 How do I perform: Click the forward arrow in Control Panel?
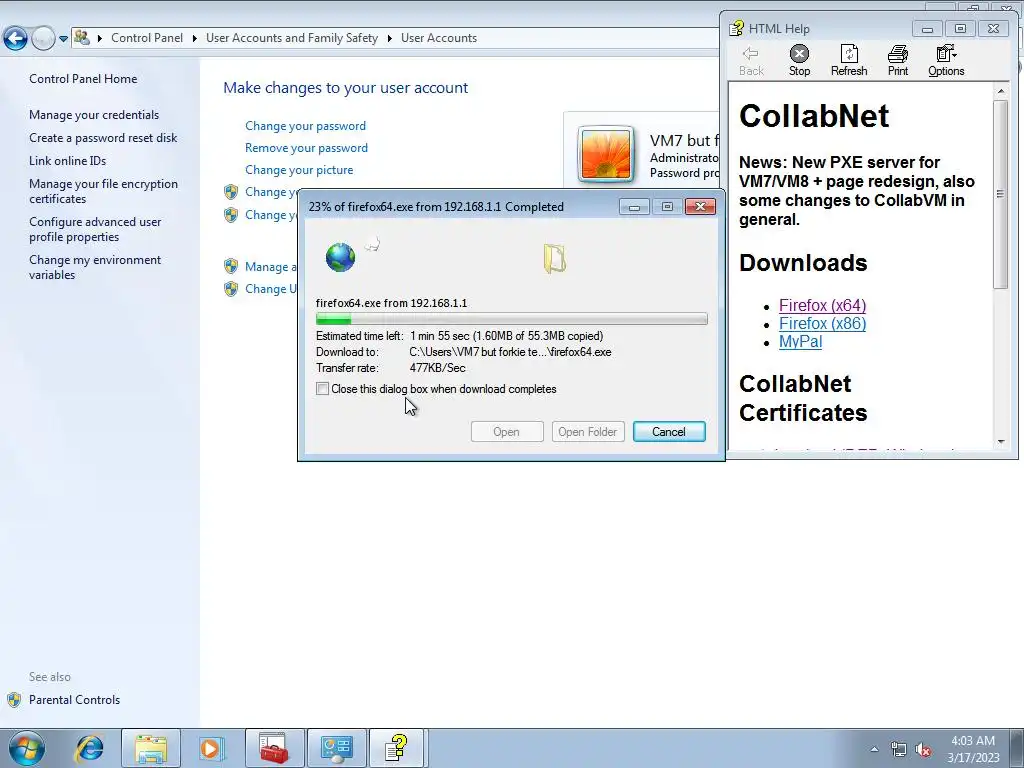pos(43,39)
